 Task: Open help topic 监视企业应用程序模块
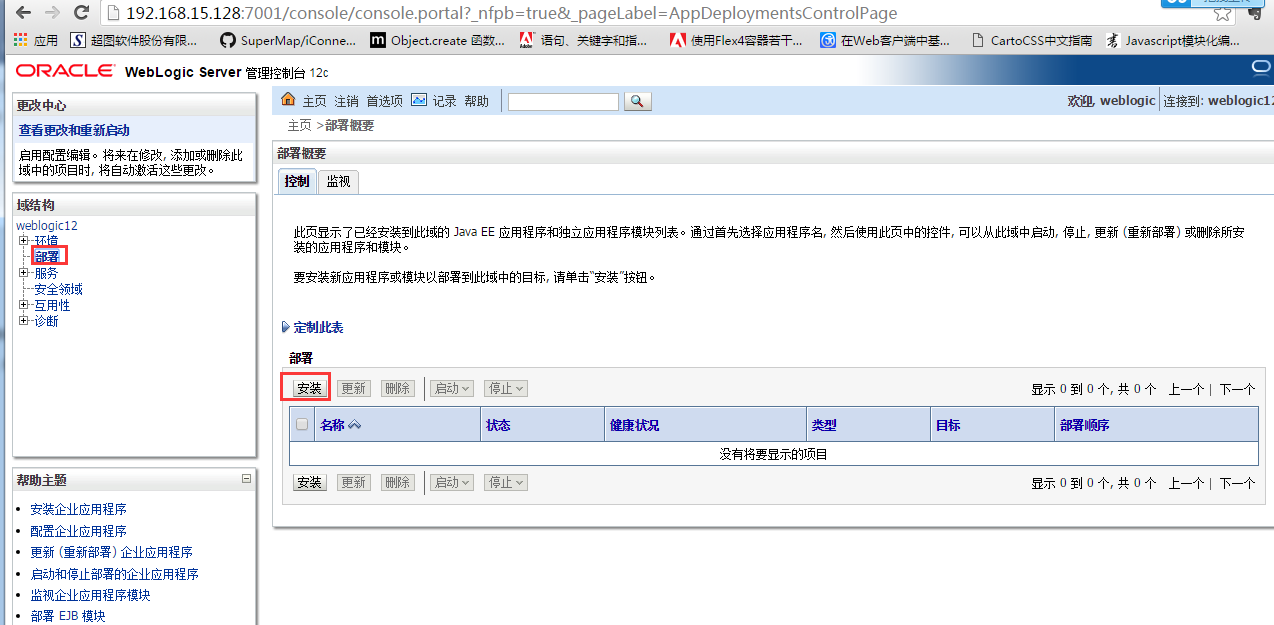pos(91,595)
